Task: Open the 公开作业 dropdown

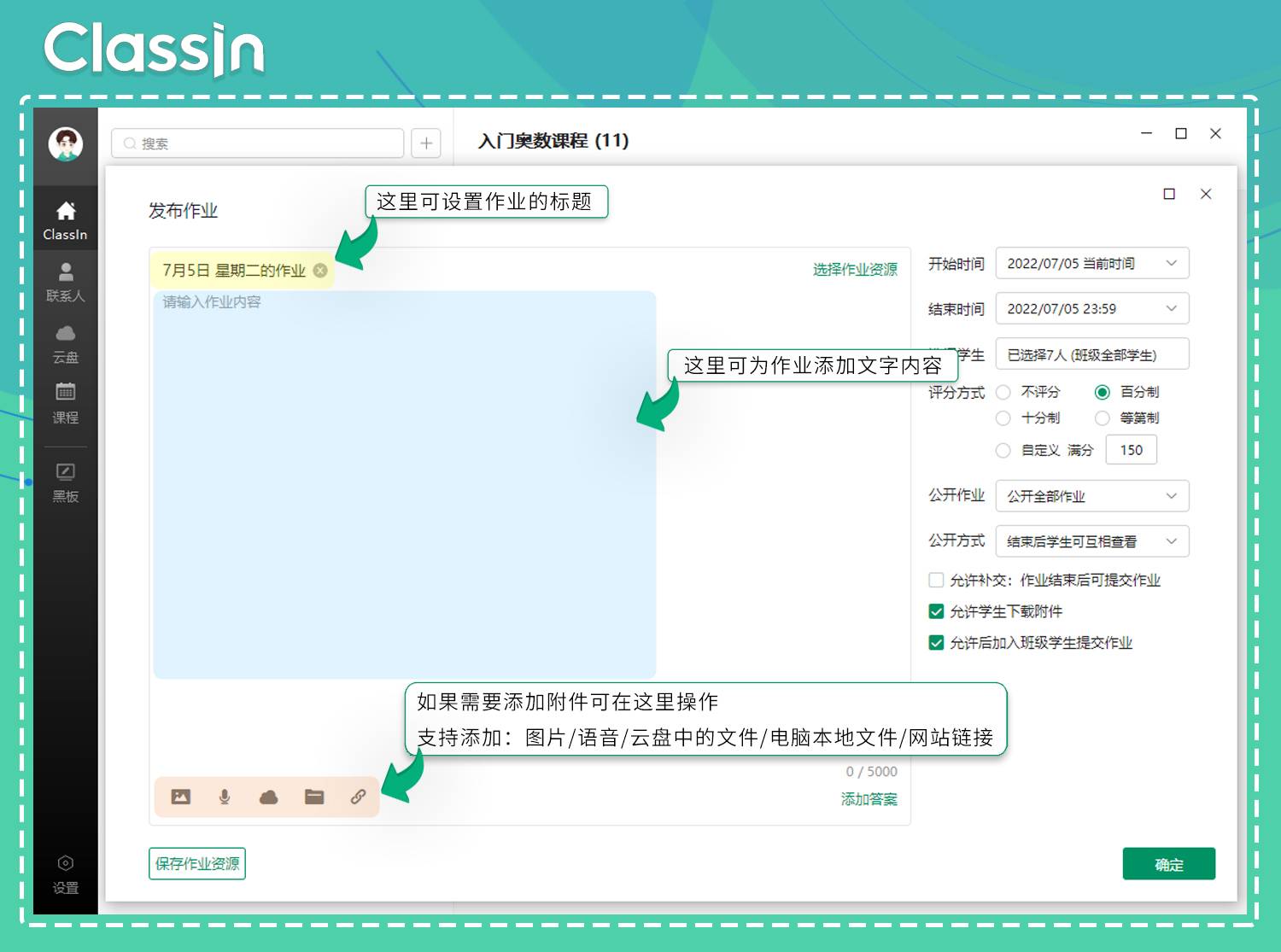Action: (x=1092, y=496)
